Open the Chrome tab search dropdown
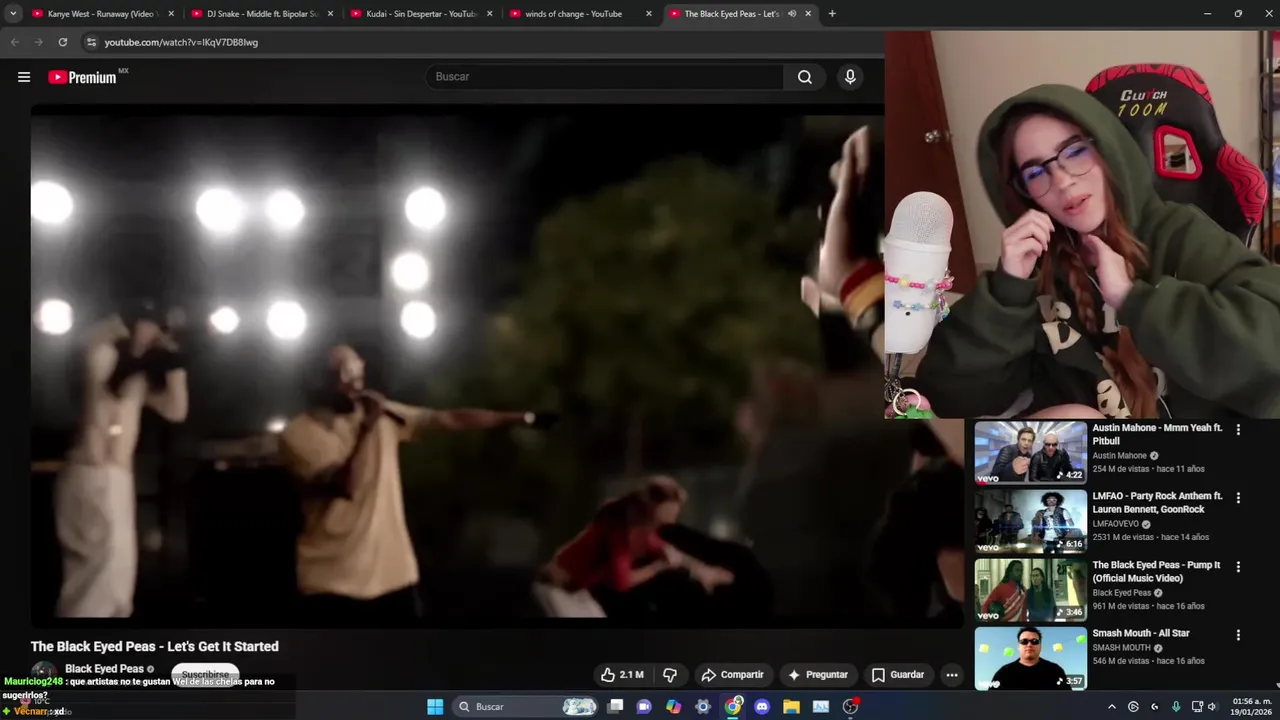Viewport: 1280px width, 720px height. pos(13,14)
